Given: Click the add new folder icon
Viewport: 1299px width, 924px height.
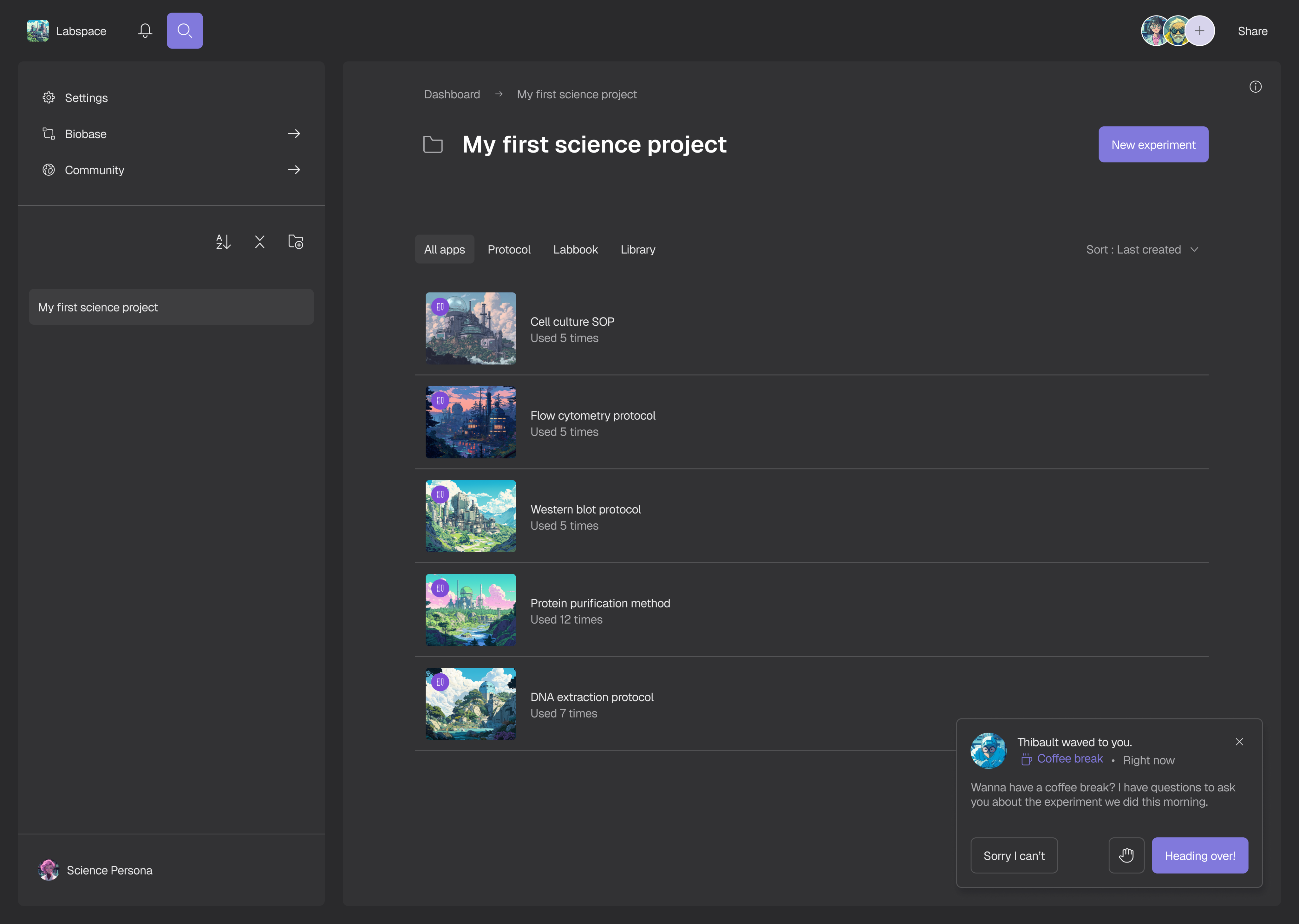Looking at the screenshot, I should click(x=296, y=242).
